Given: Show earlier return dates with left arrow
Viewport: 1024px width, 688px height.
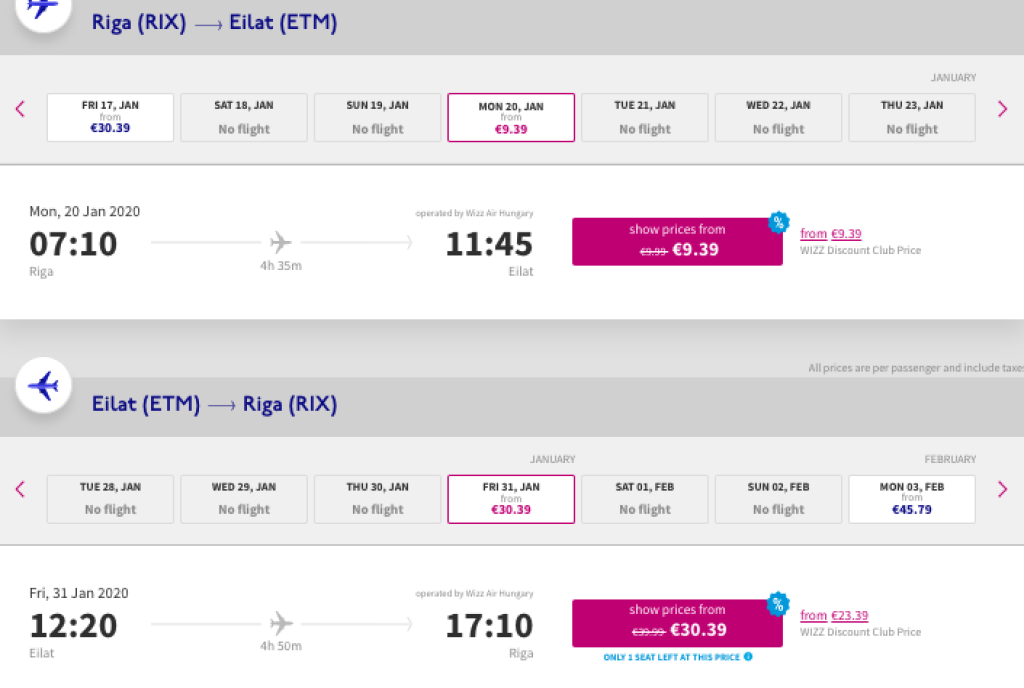Looking at the screenshot, I should pyautogui.click(x=20, y=489).
